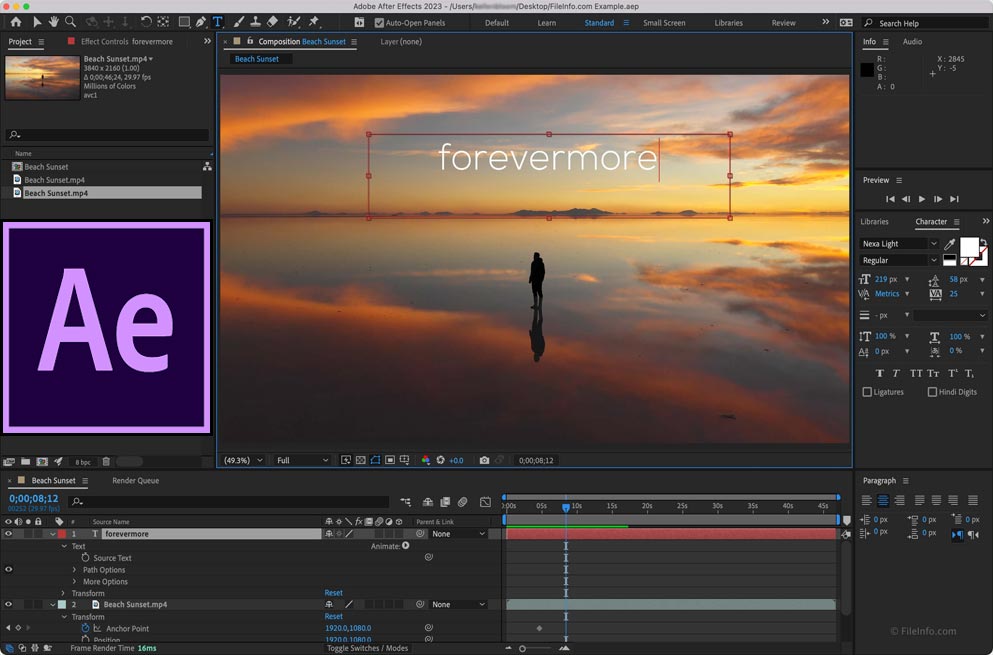Select the Rectangle shape tool

tap(184, 22)
